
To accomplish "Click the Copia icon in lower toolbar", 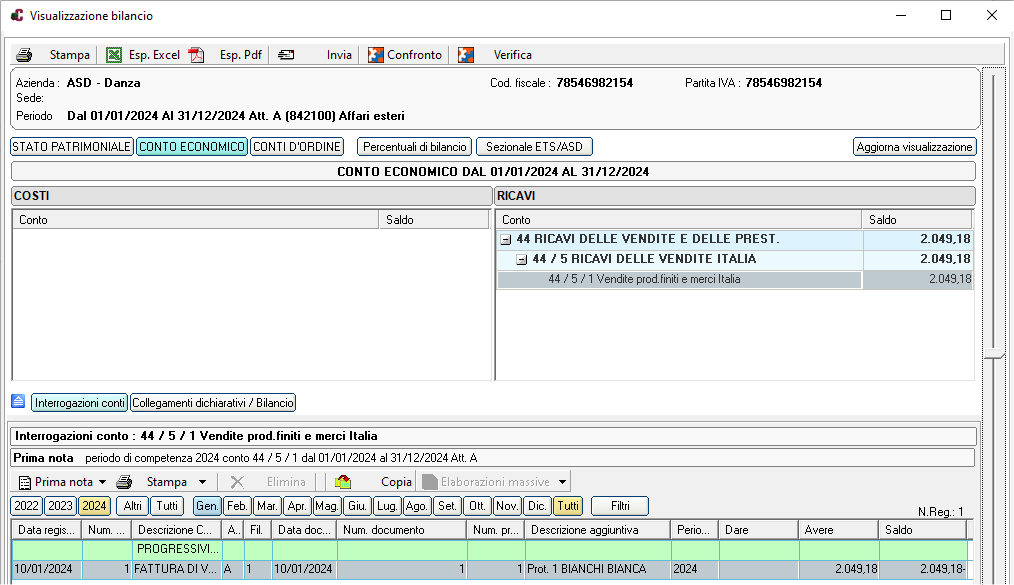I will (343, 481).
